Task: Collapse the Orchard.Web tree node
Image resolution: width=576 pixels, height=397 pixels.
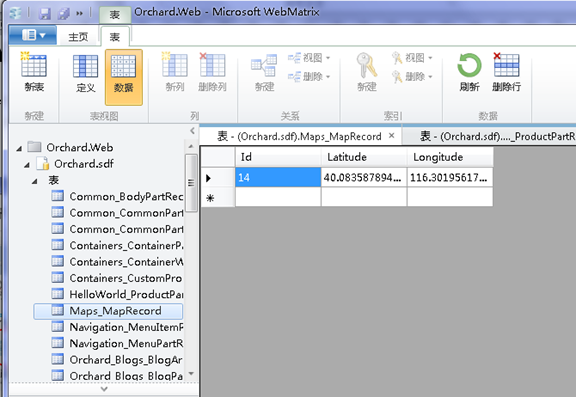Action: (x=19, y=148)
